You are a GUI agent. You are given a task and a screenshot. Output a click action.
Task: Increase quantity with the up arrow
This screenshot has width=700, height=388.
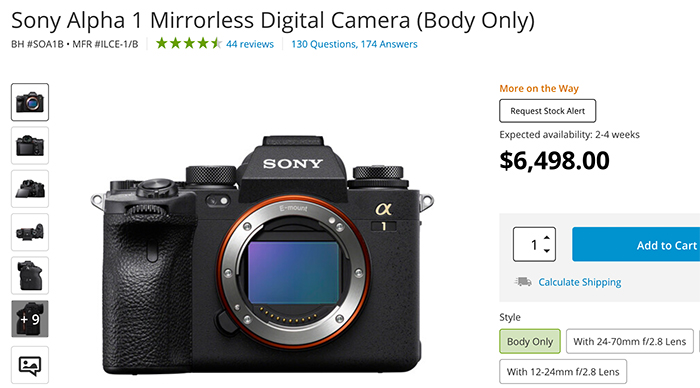[x=547, y=238]
